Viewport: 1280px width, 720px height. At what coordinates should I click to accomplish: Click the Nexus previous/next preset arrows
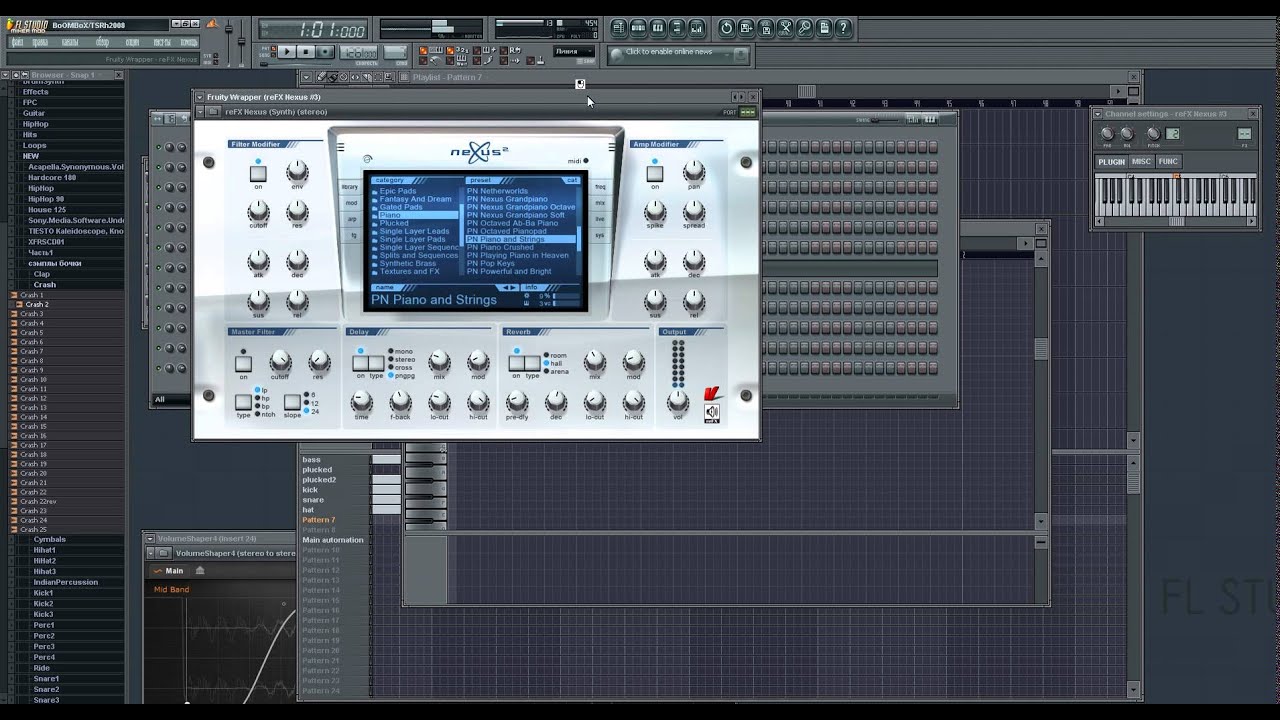[x=509, y=287]
